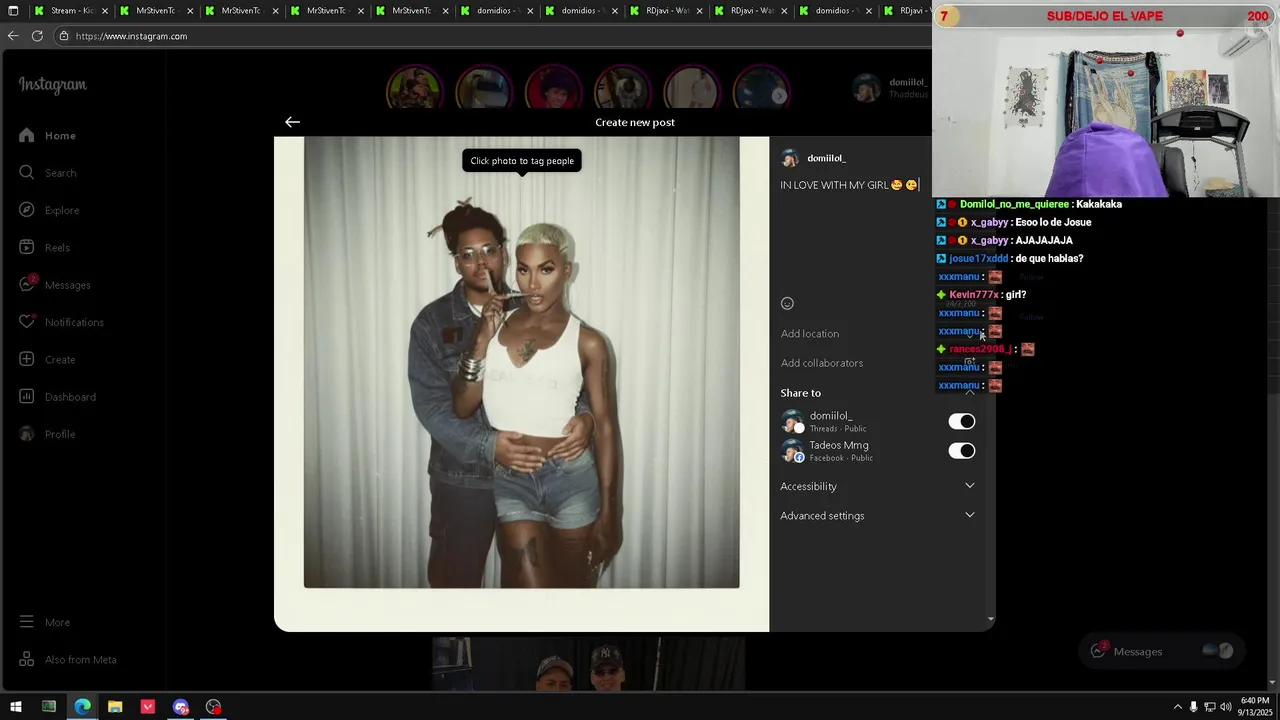Open the volume tray icon
The image size is (1280, 720).
click(1226, 707)
